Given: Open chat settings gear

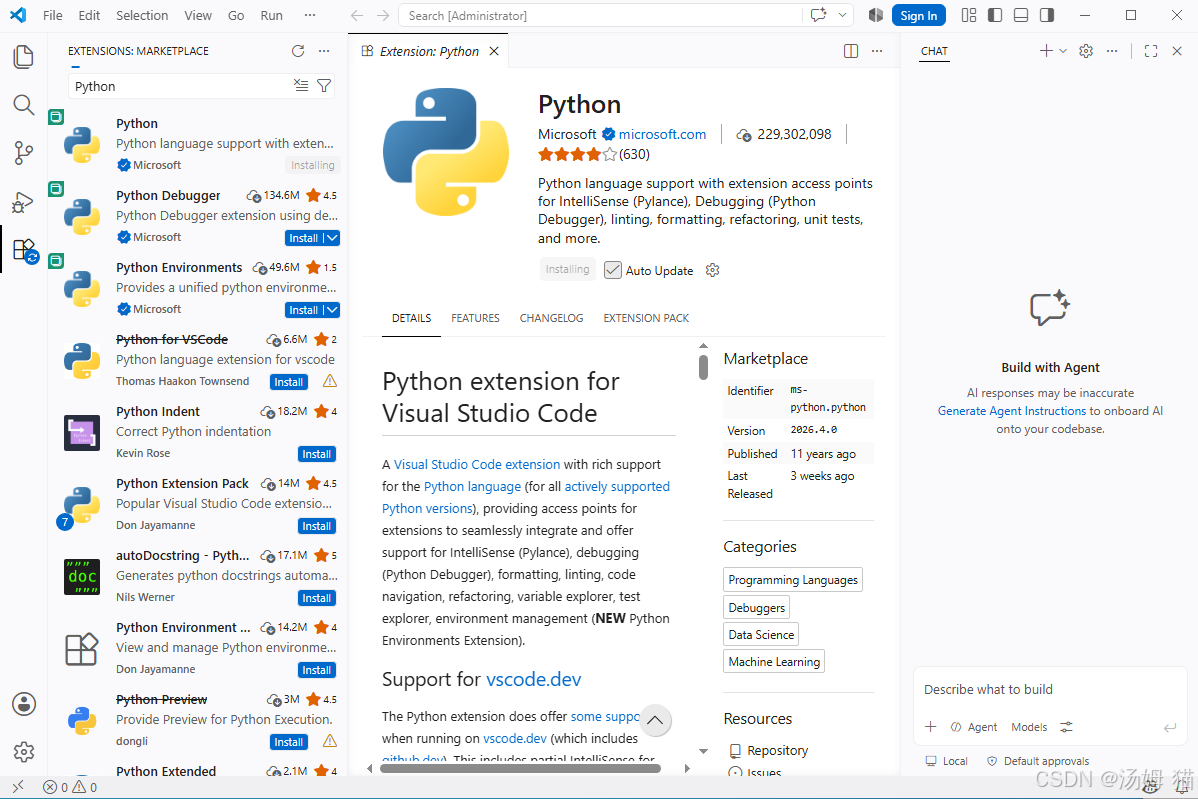Looking at the screenshot, I should tap(1086, 51).
